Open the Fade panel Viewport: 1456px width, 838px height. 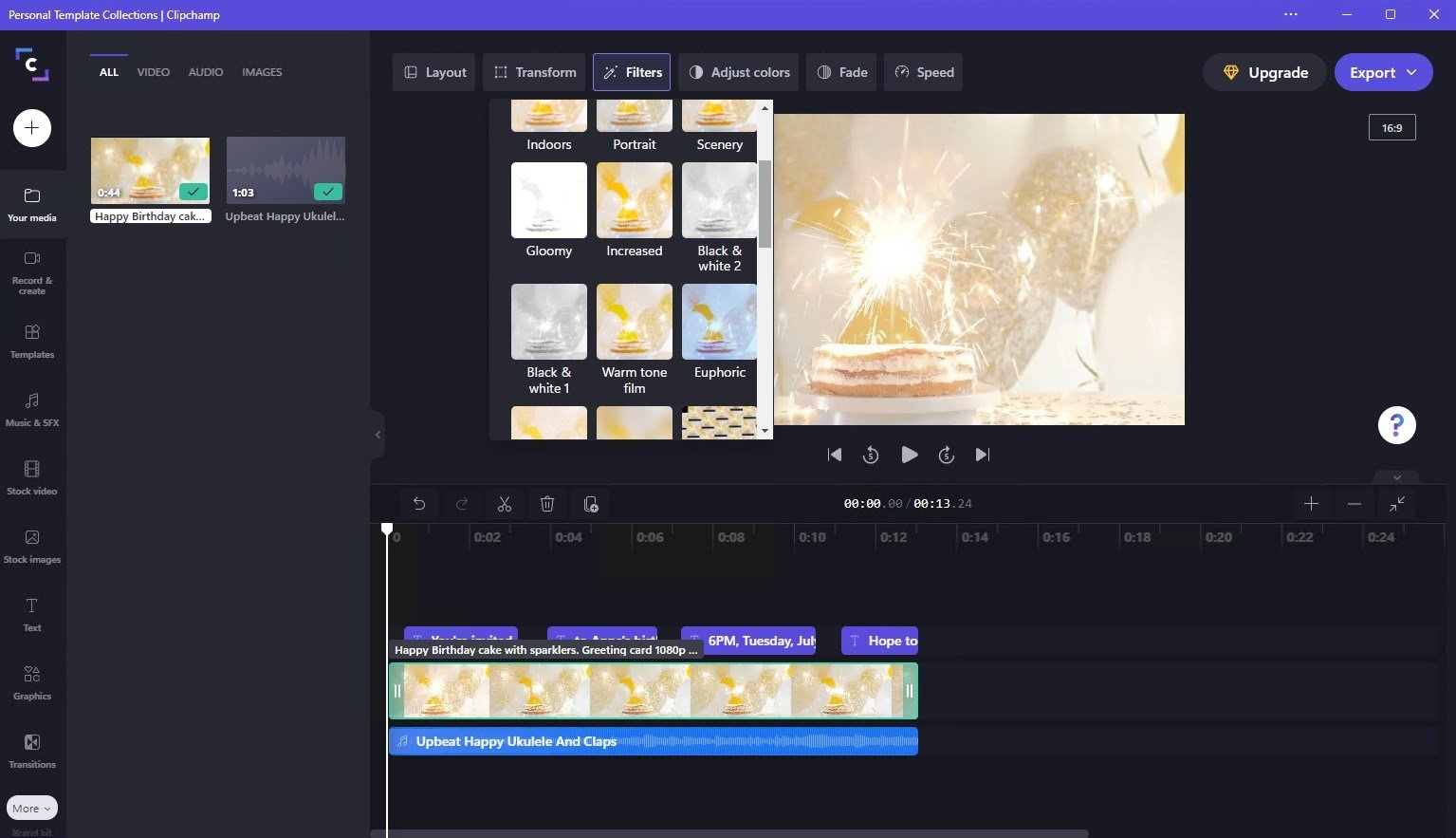point(842,72)
